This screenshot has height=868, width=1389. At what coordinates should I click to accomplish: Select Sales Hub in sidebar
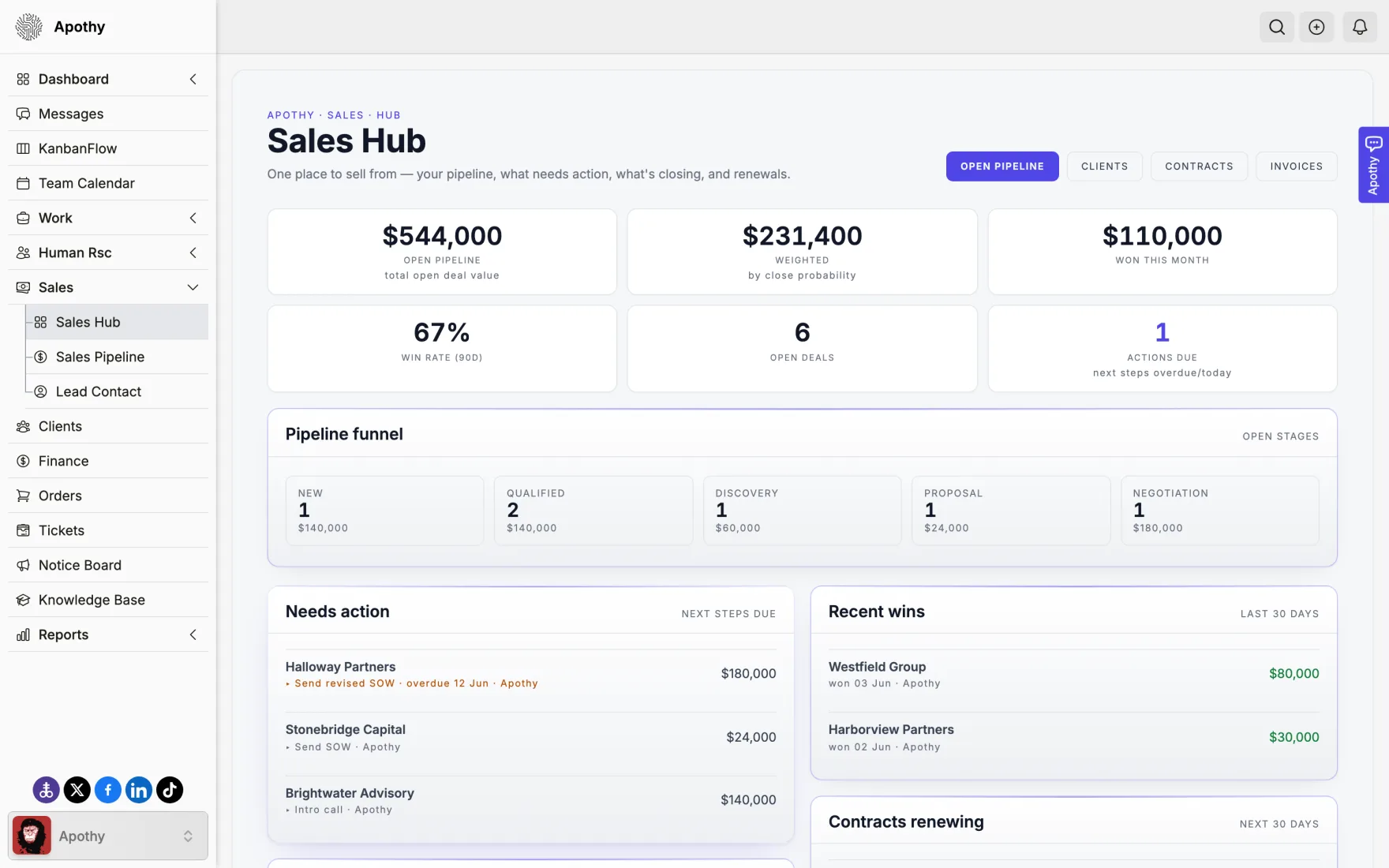coord(117,322)
